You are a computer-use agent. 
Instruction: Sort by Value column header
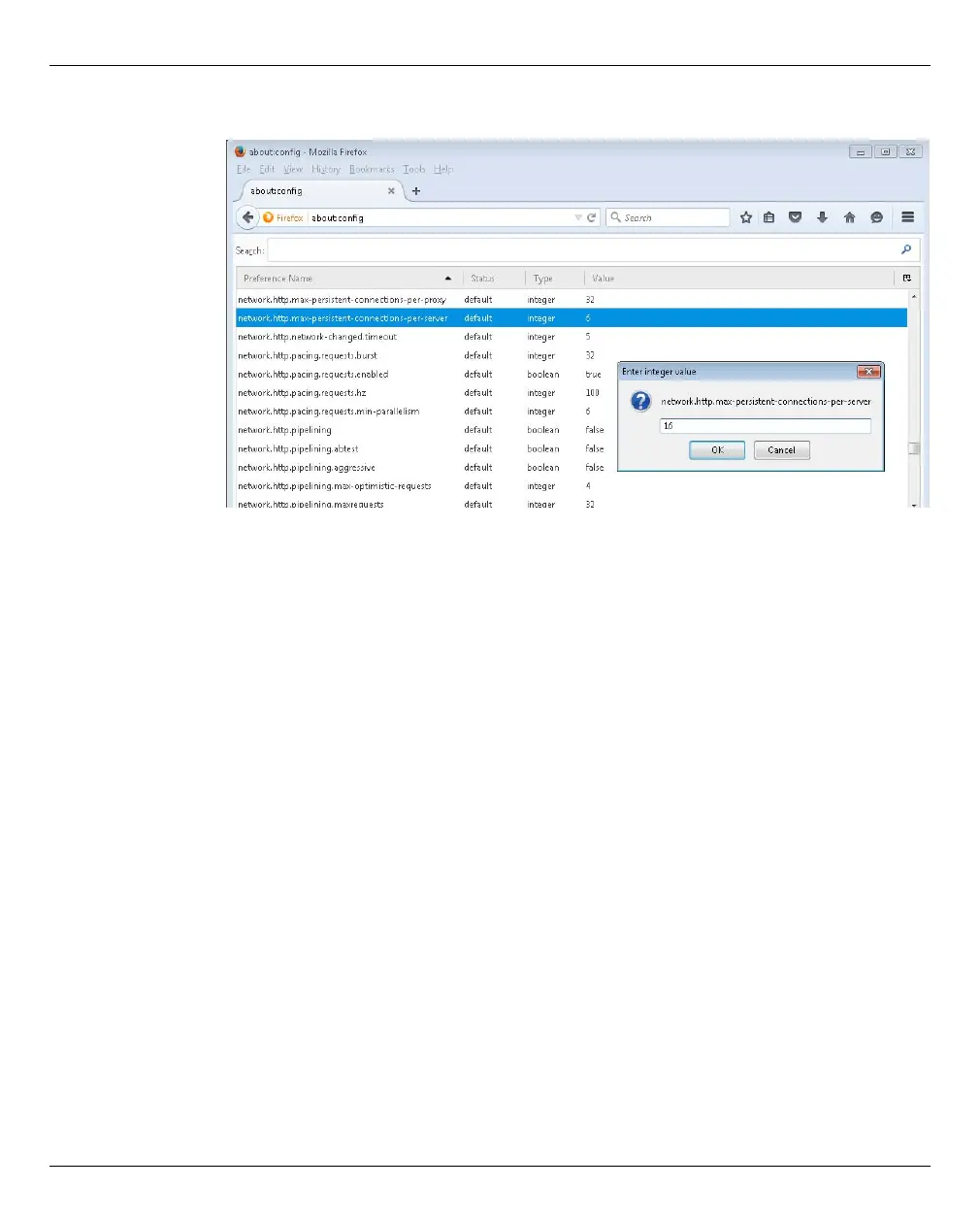[x=738, y=279]
